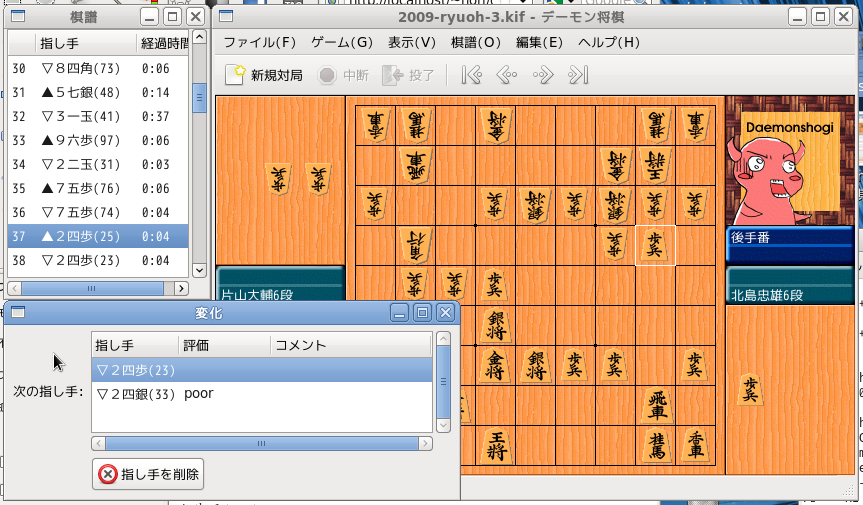863x505 pixels.
Task: Jump to last move toolbar icon
Action: 578,75
